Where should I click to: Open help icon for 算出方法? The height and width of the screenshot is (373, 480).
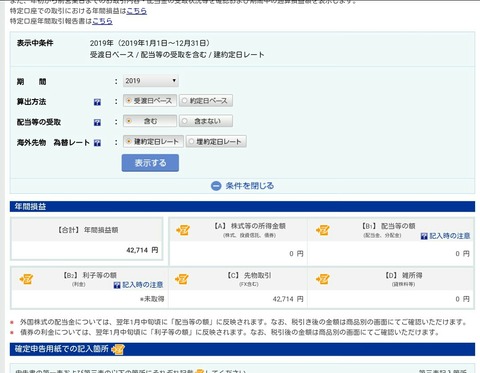97,102
